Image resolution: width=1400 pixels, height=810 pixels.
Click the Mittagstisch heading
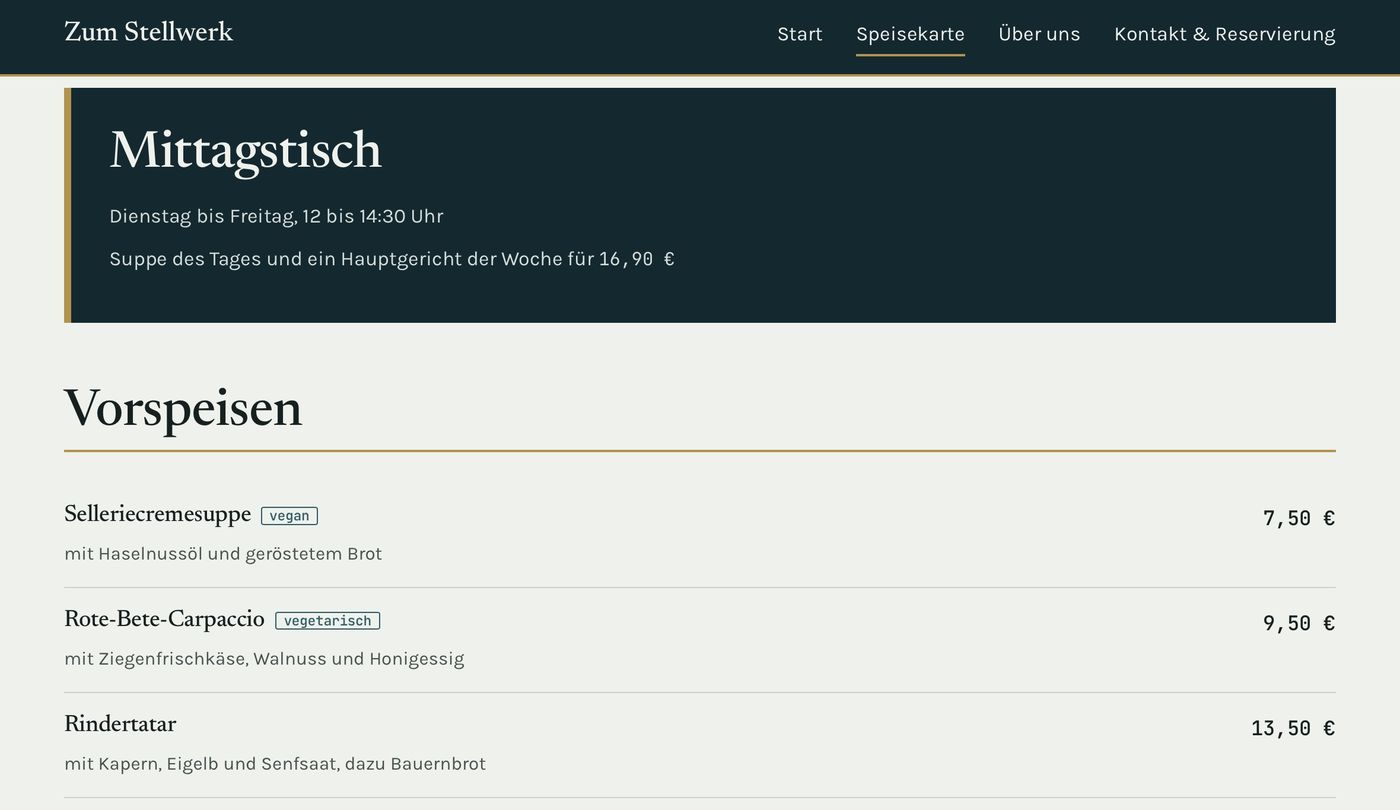pyautogui.click(x=245, y=151)
